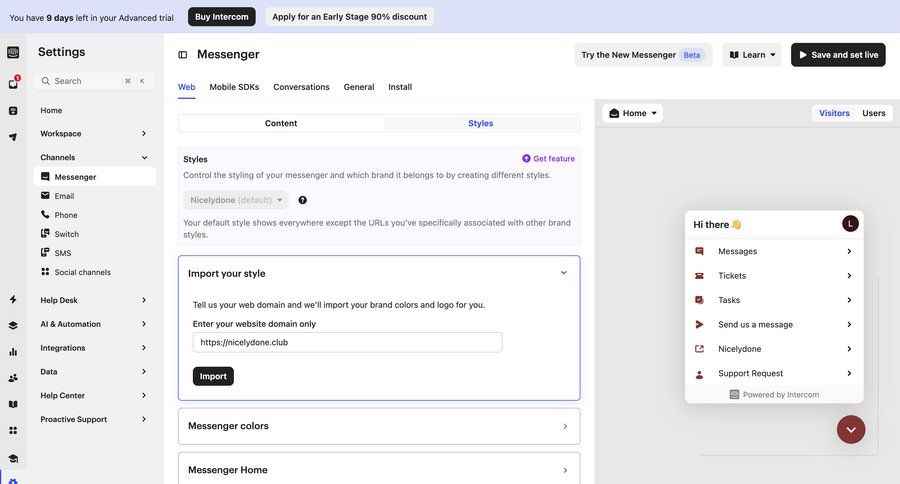Viewport: 900px width, 484px height.
Task: Collapse the Channels settings section
Action: click(x=94, y=157)
